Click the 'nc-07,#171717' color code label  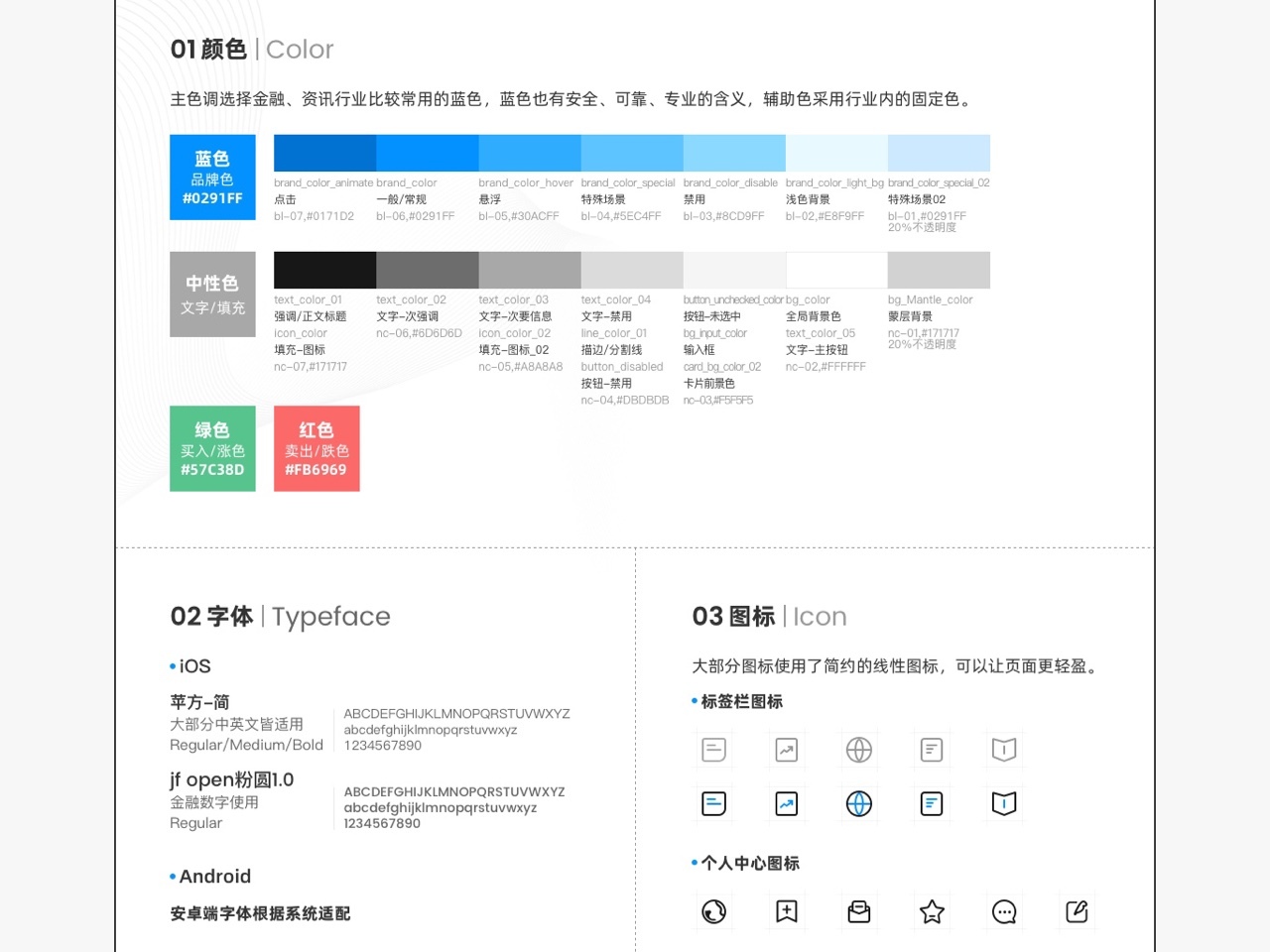[x=311, y=367]
